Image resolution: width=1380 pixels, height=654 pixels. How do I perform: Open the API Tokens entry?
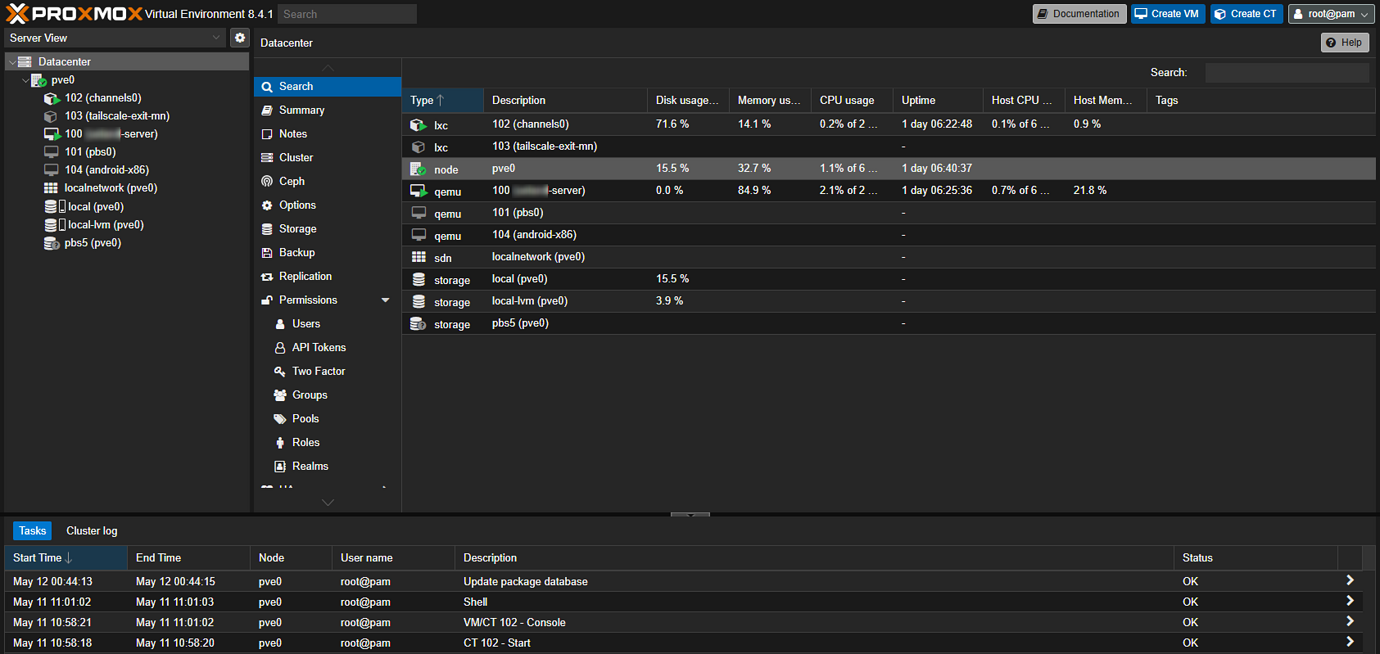coord(310,347)
